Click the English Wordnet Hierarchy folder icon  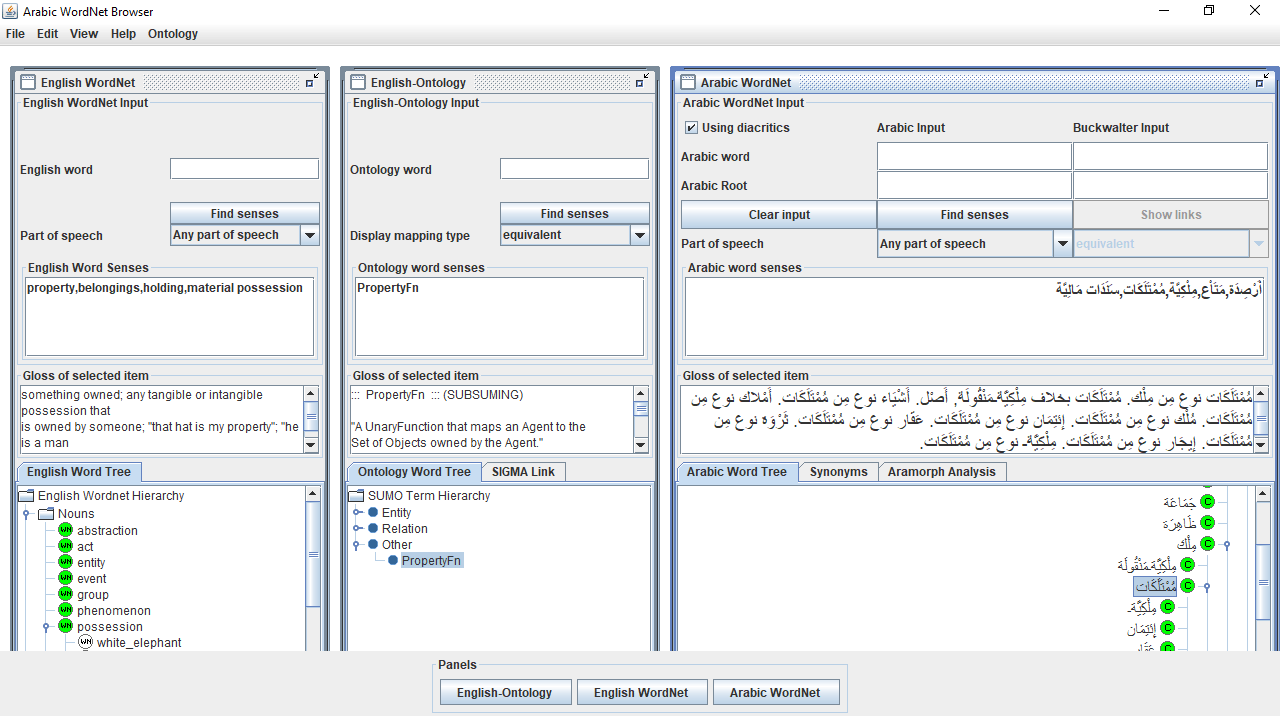[x=26, y=495]
